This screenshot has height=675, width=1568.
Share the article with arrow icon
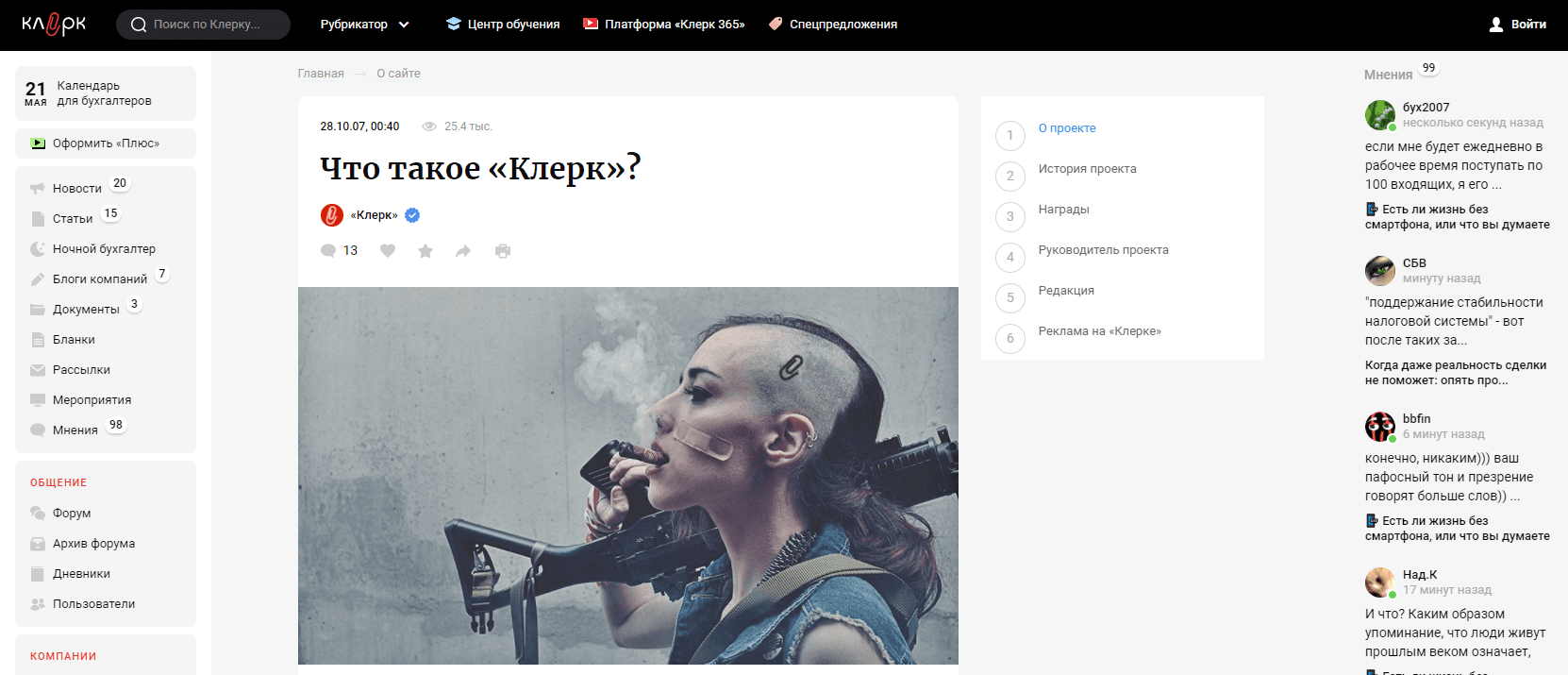pos(463,250)
